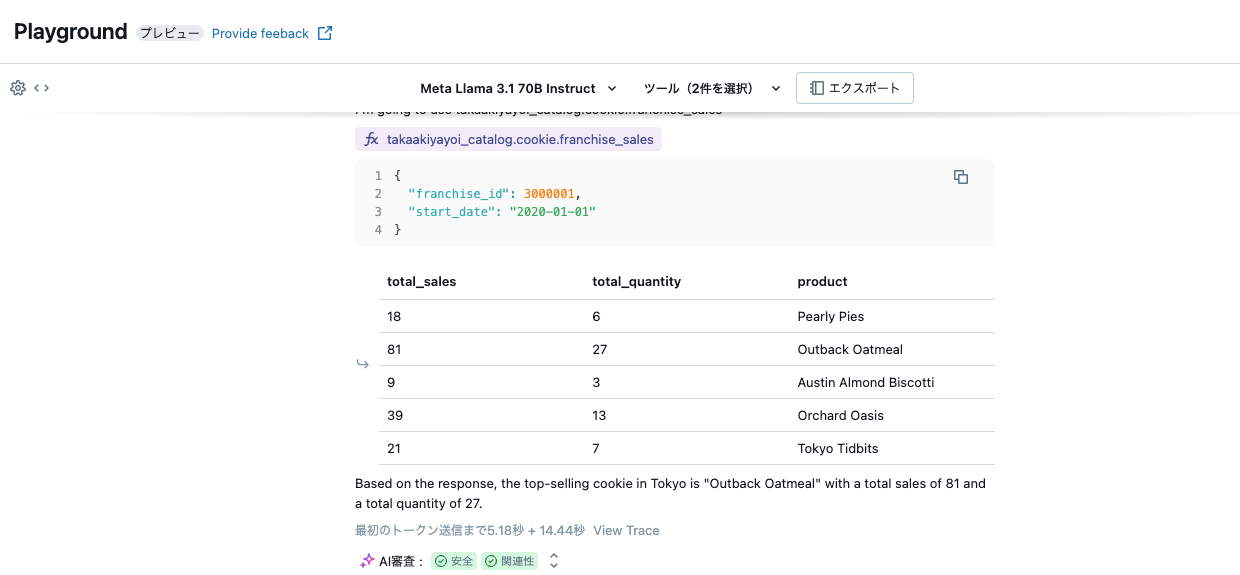Click the Outback Oatmeal table cell

(850, 350)
